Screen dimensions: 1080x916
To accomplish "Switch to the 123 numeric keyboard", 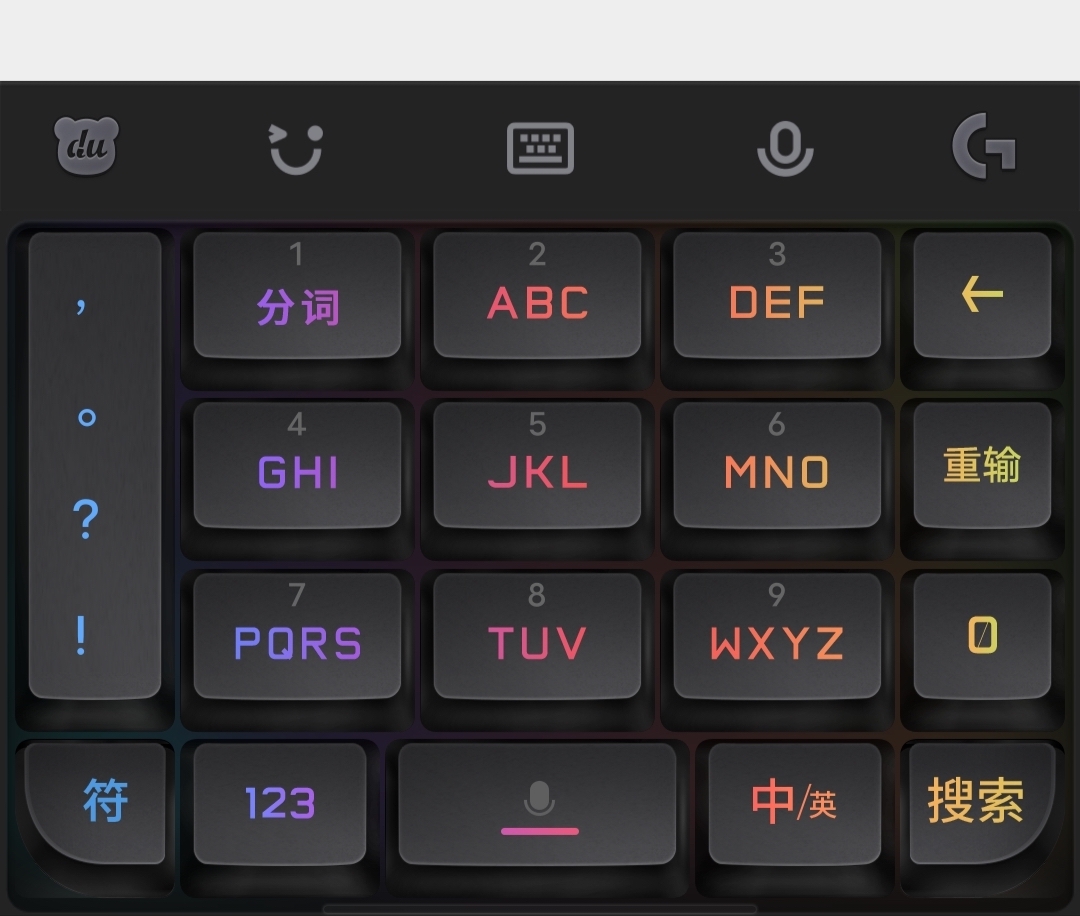I will pos(280,803).
